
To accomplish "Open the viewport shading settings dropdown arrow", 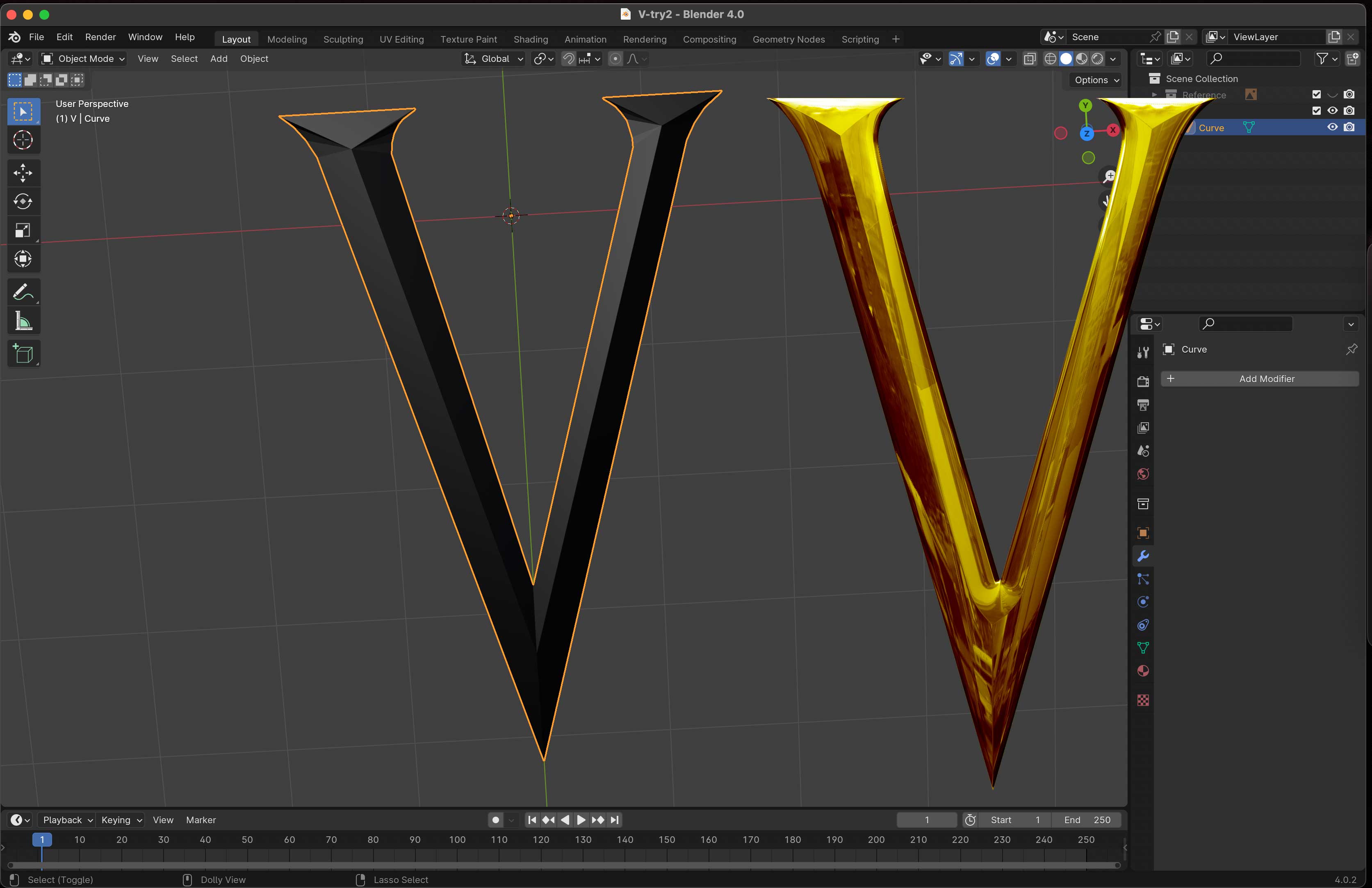I will (x=1113, y=59).
